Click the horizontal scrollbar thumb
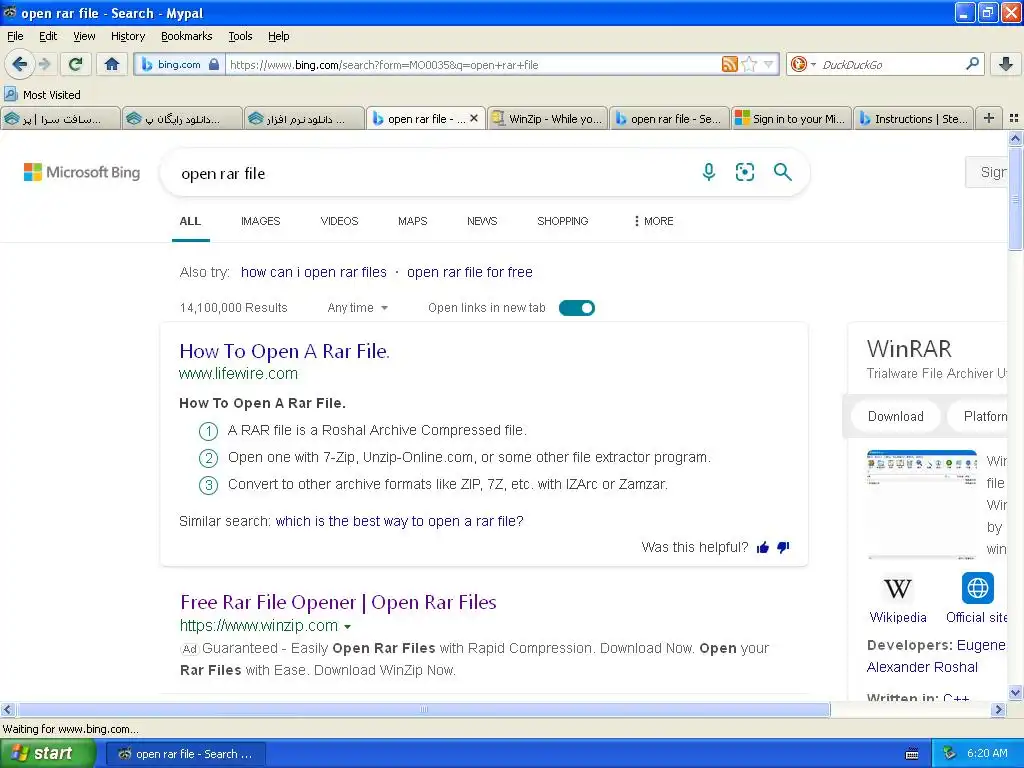Screen dimensions: 1024x768 coord(423,709)
